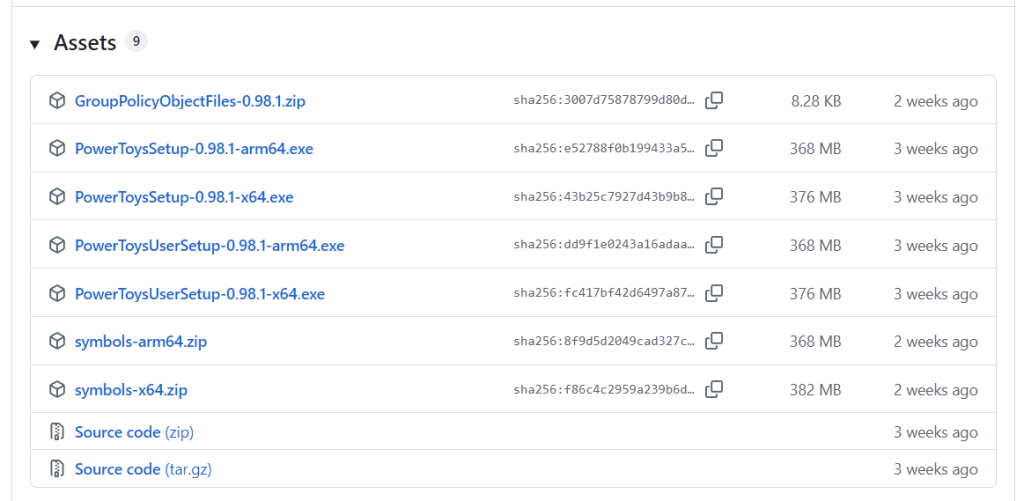Click the zip file icon beside Source code (zip)
The image size is (1024, 501).
pos(57,432)
